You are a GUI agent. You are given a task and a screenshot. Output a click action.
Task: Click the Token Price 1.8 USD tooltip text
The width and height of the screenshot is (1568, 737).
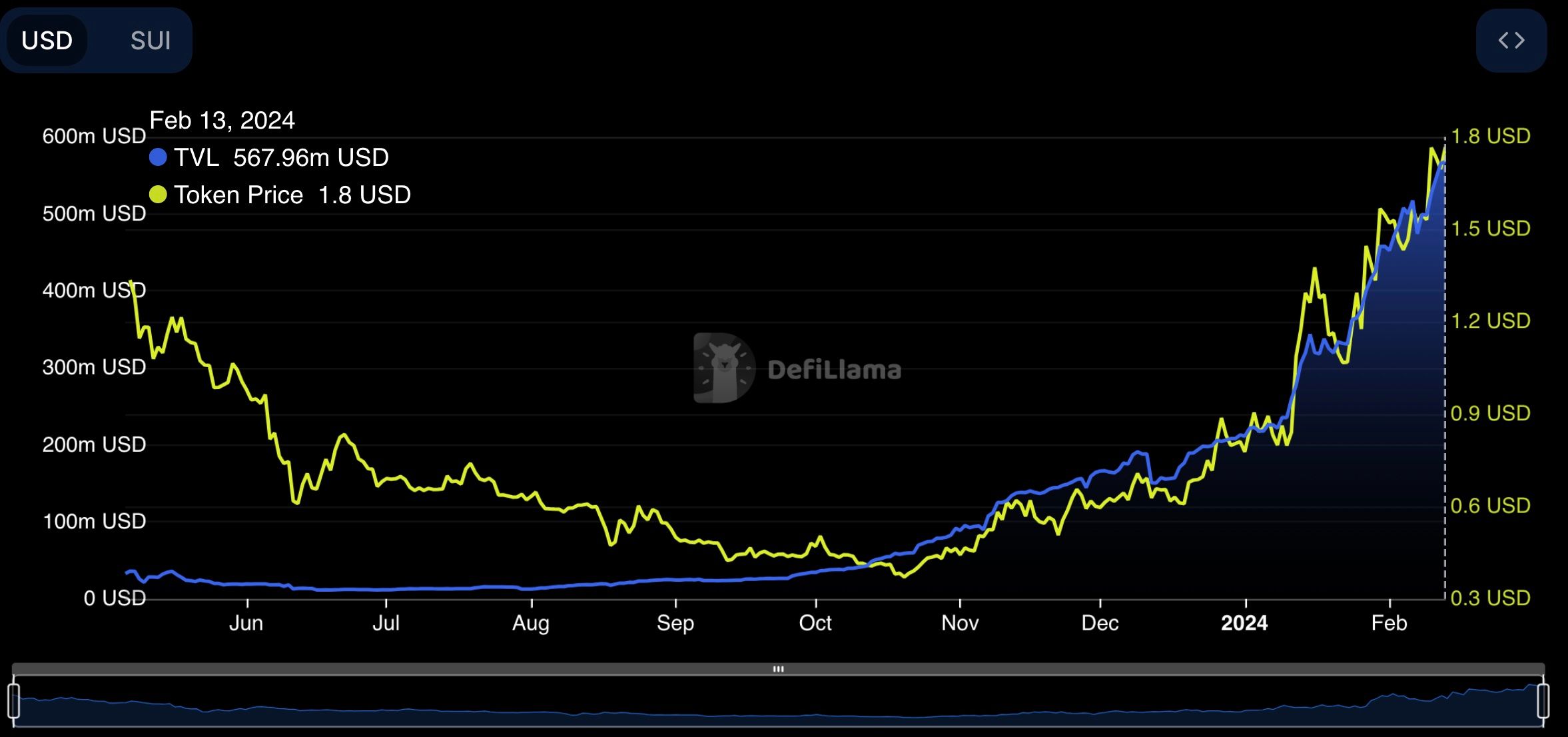[292, 195]
